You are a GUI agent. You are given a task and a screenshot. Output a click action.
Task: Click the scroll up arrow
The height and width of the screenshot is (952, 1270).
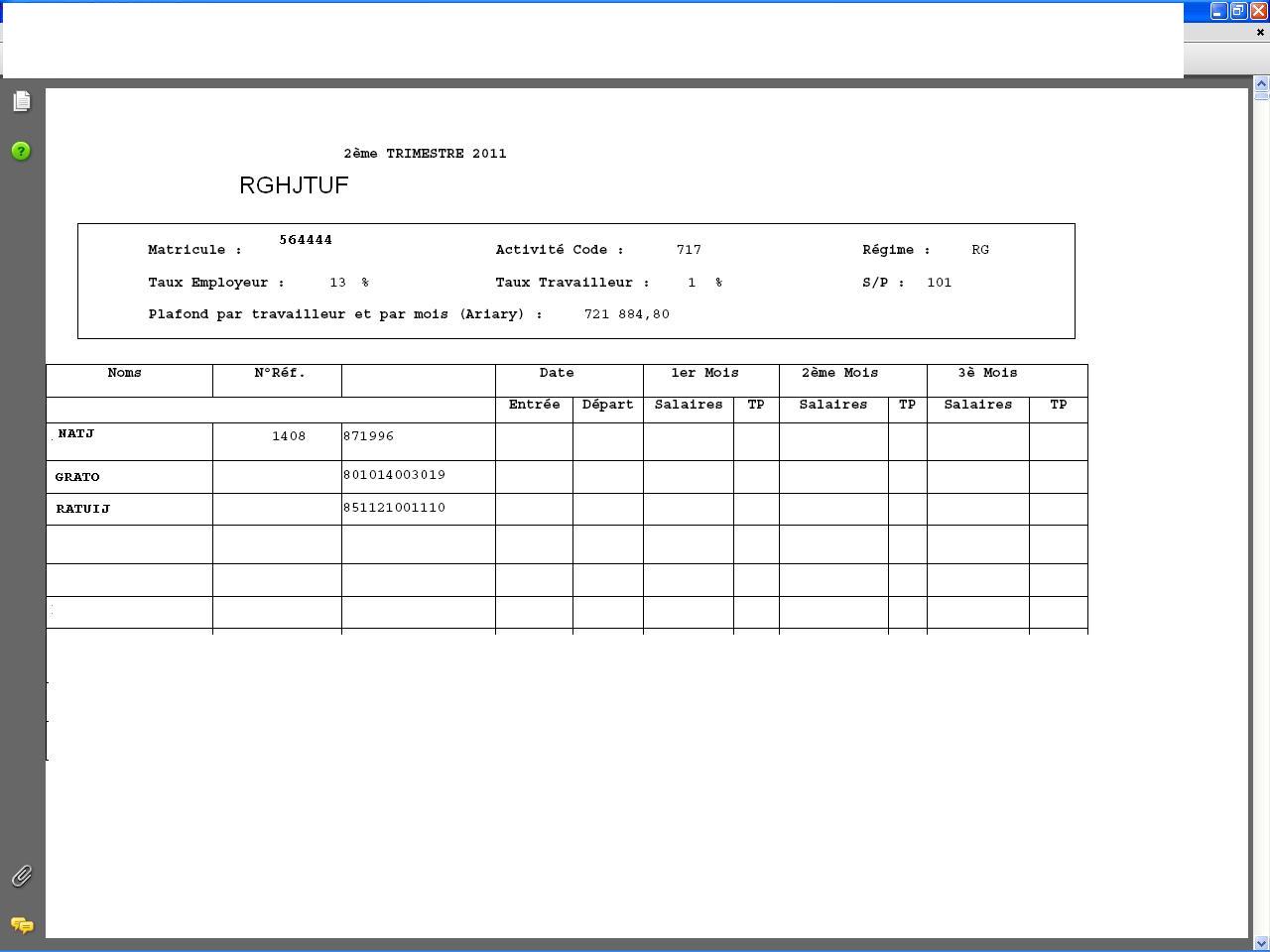pyautogui.click(x=1261, y=83)
